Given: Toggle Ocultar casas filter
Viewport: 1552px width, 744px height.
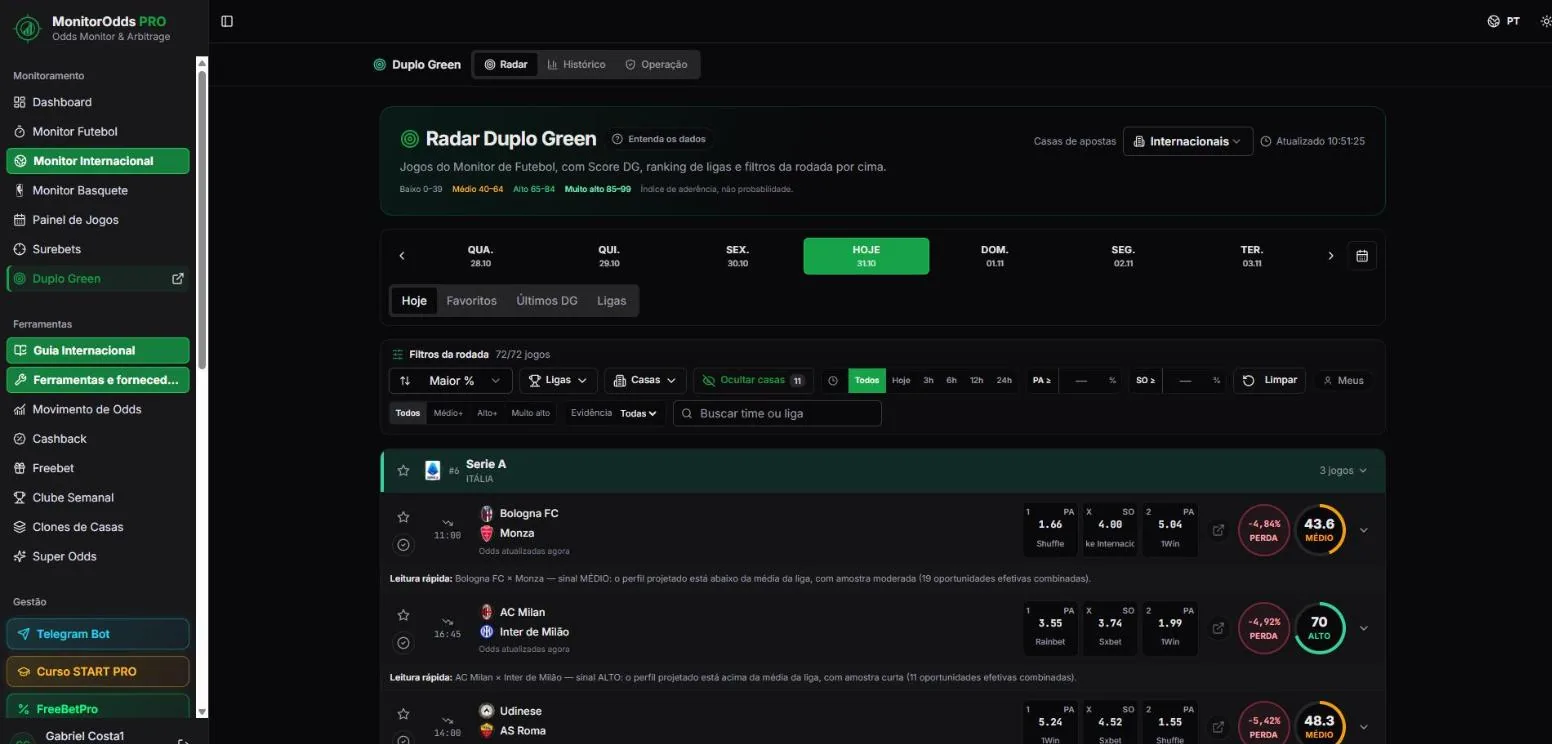Looking at the screenshot, I should [753, 381].
